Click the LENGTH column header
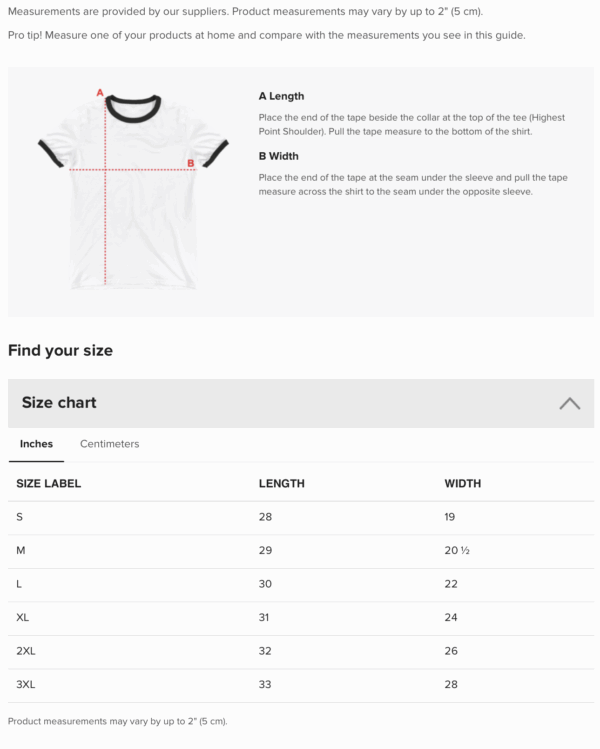 coord(281,484)
